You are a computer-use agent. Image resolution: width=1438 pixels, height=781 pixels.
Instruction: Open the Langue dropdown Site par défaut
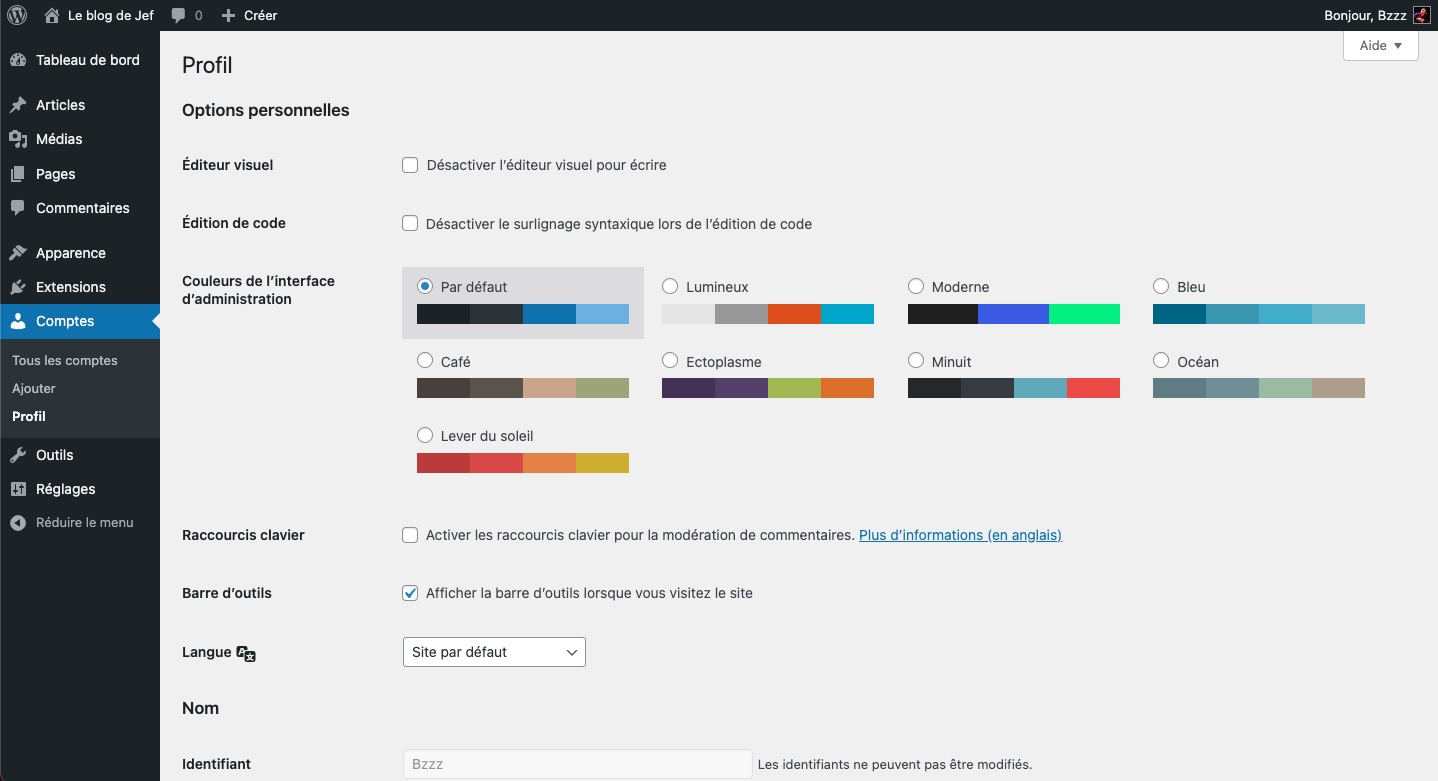[x=494, y=652]
